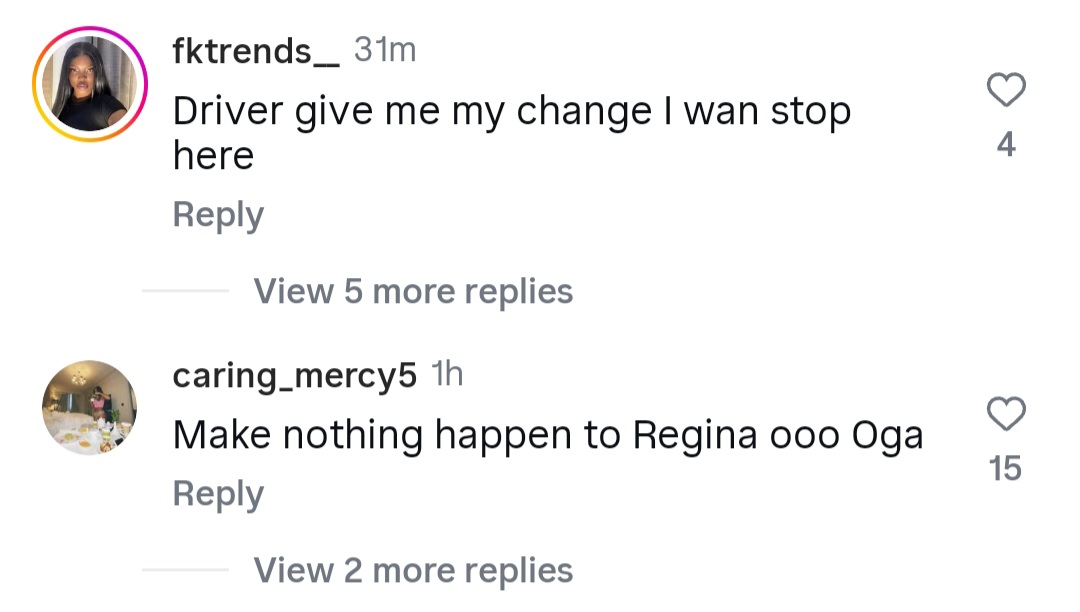Select the 'Make nothing happen to Regina' comment text
The image size is (1080, 612).
tap(547, 436)
